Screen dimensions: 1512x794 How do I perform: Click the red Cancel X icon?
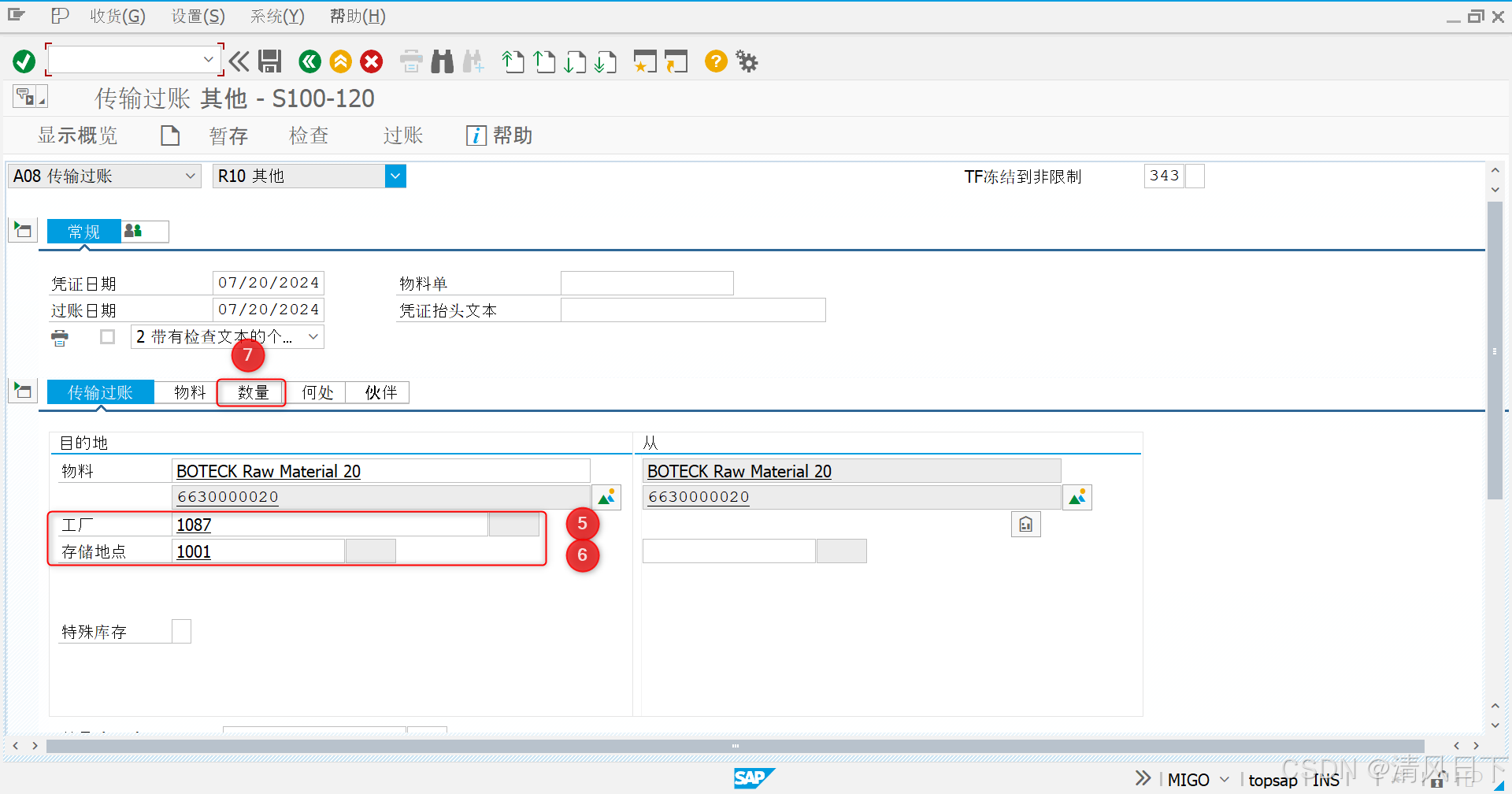click(372, 61)
